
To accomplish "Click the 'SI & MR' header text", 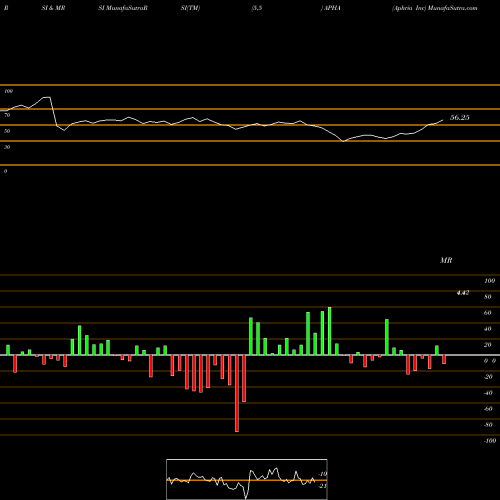I will [53, 8].
